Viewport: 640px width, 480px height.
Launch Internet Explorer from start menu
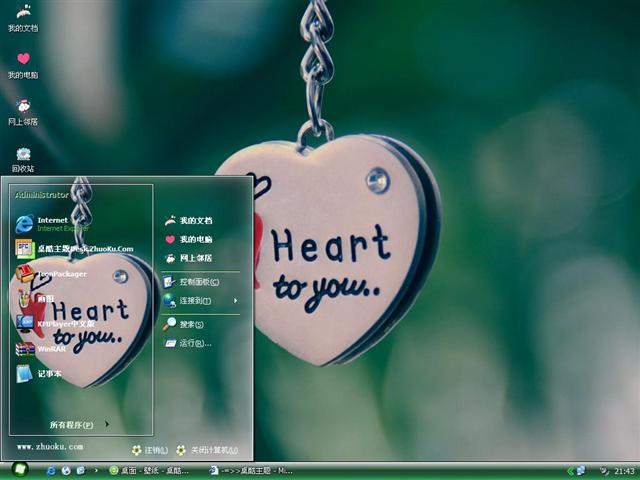click(x=52, y=224)
